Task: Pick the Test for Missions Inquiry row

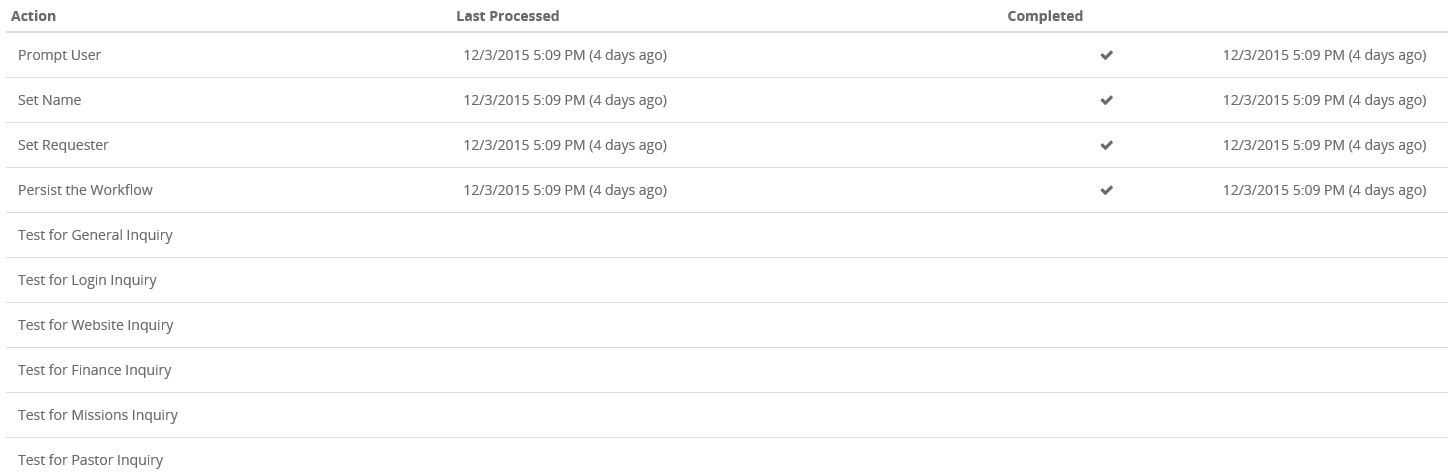Action: tap(98, 415)
